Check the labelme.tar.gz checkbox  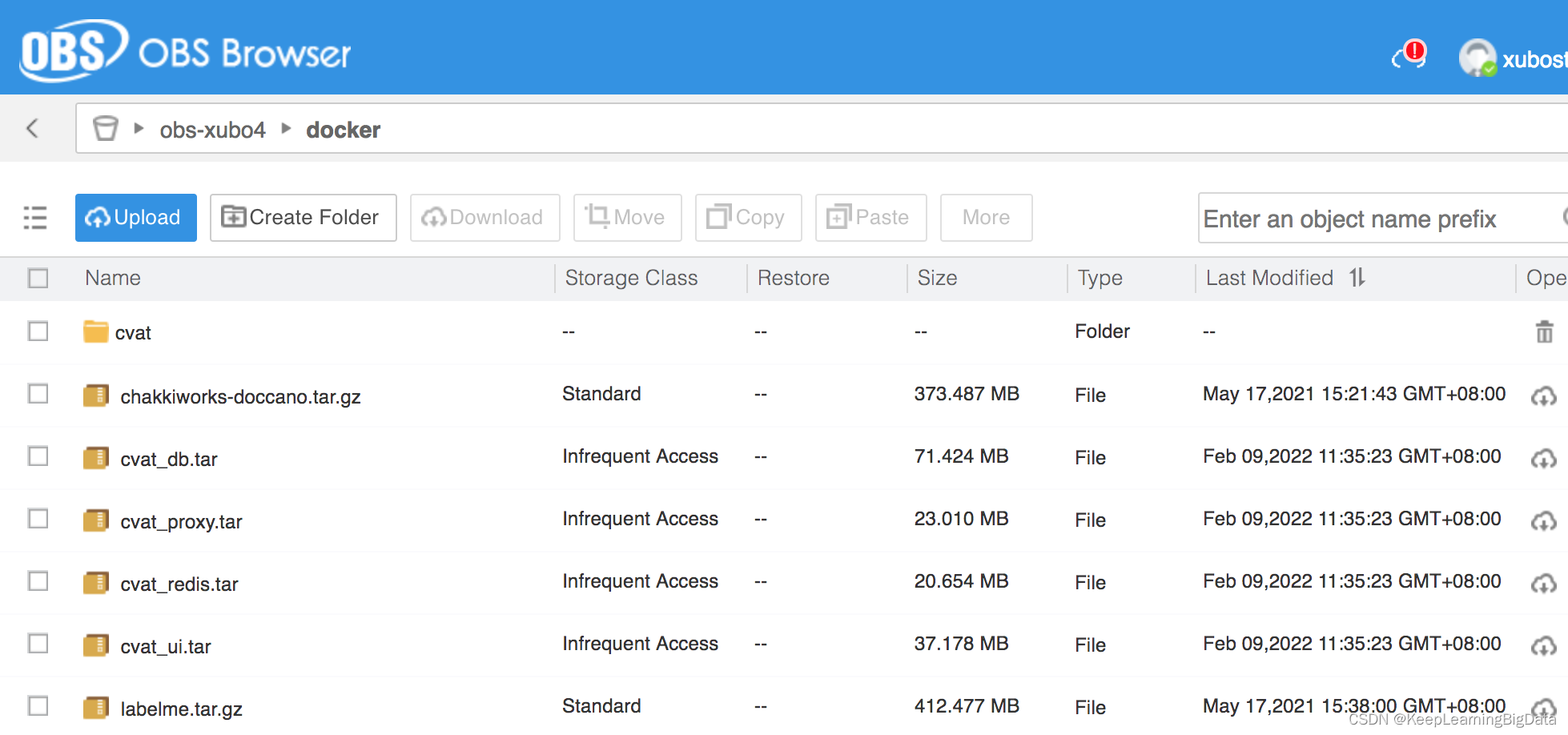38,705
